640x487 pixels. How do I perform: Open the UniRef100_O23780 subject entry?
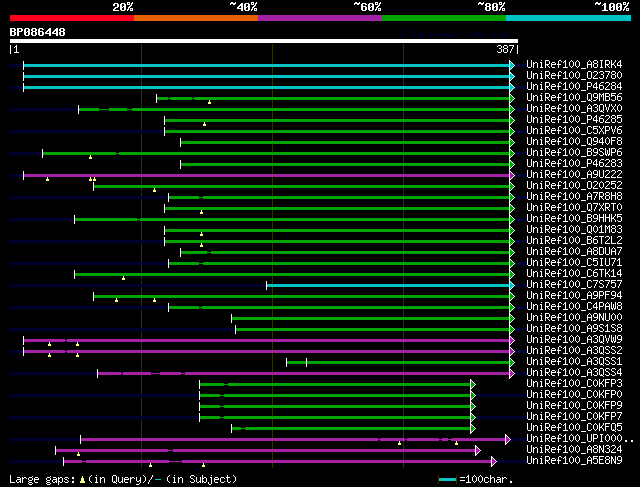pyautogui.click(x=574, y=76)
